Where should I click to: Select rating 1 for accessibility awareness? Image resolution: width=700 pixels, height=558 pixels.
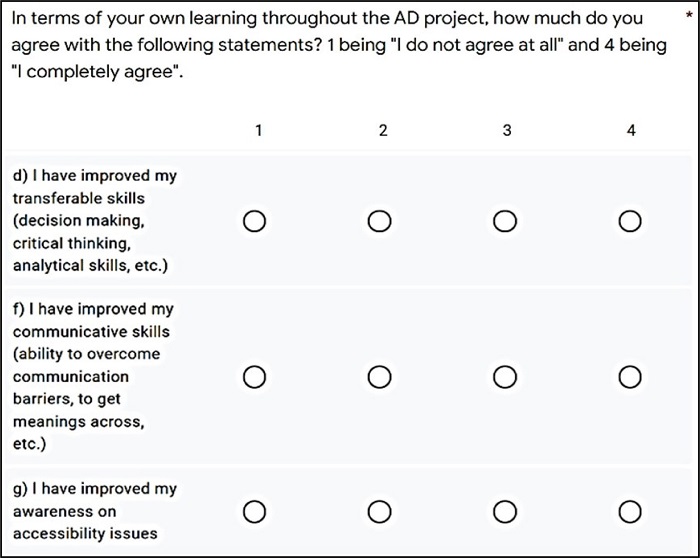[254, 512]
